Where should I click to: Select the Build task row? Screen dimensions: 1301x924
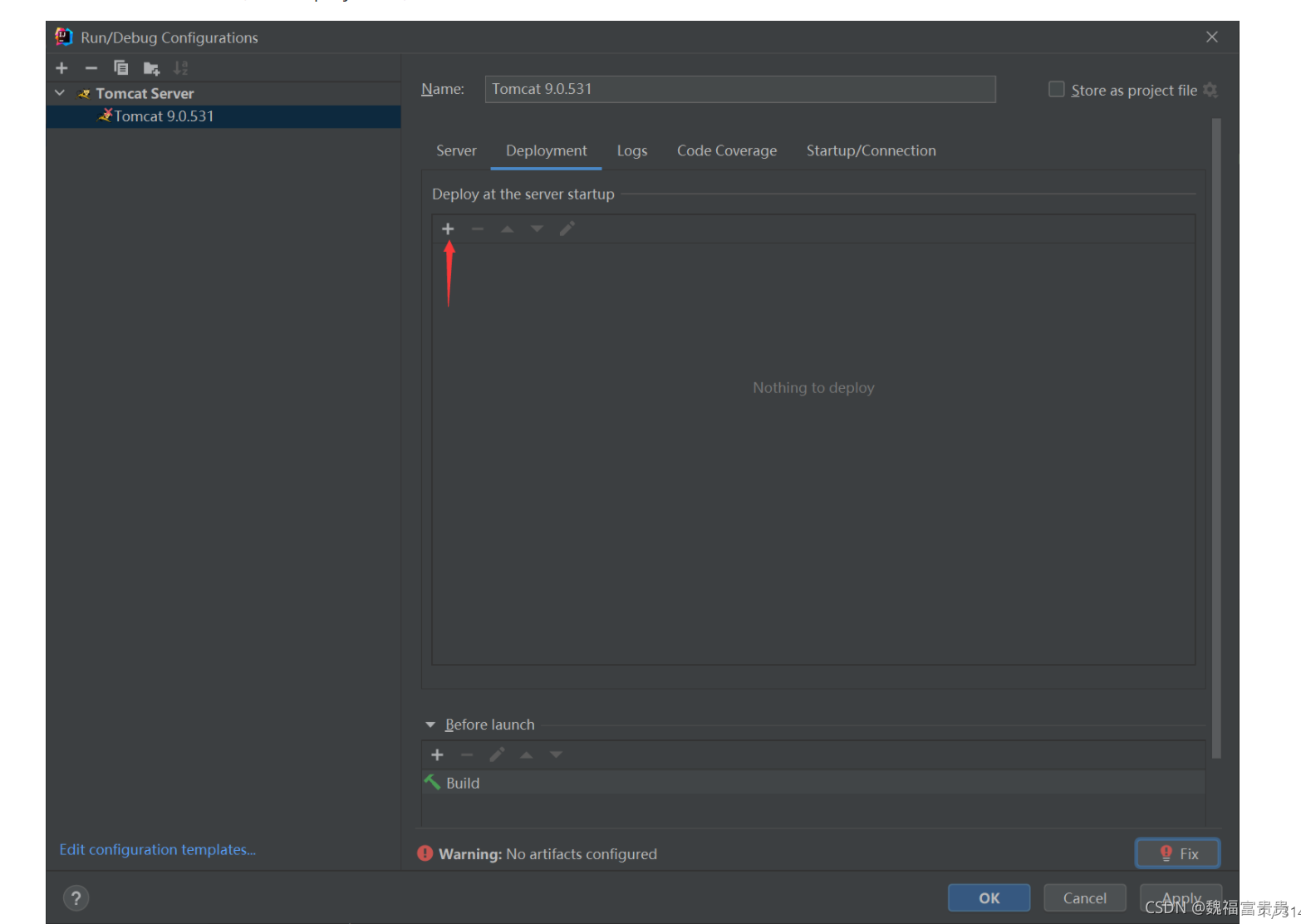pyautogui.click(x=813, y=783)
